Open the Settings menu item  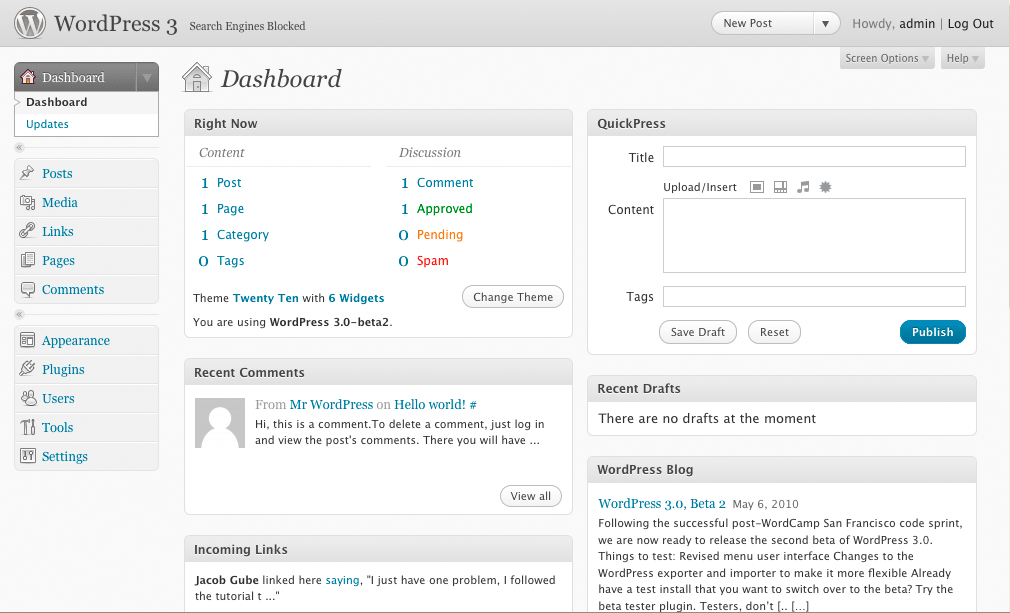[x=64, y=457]
